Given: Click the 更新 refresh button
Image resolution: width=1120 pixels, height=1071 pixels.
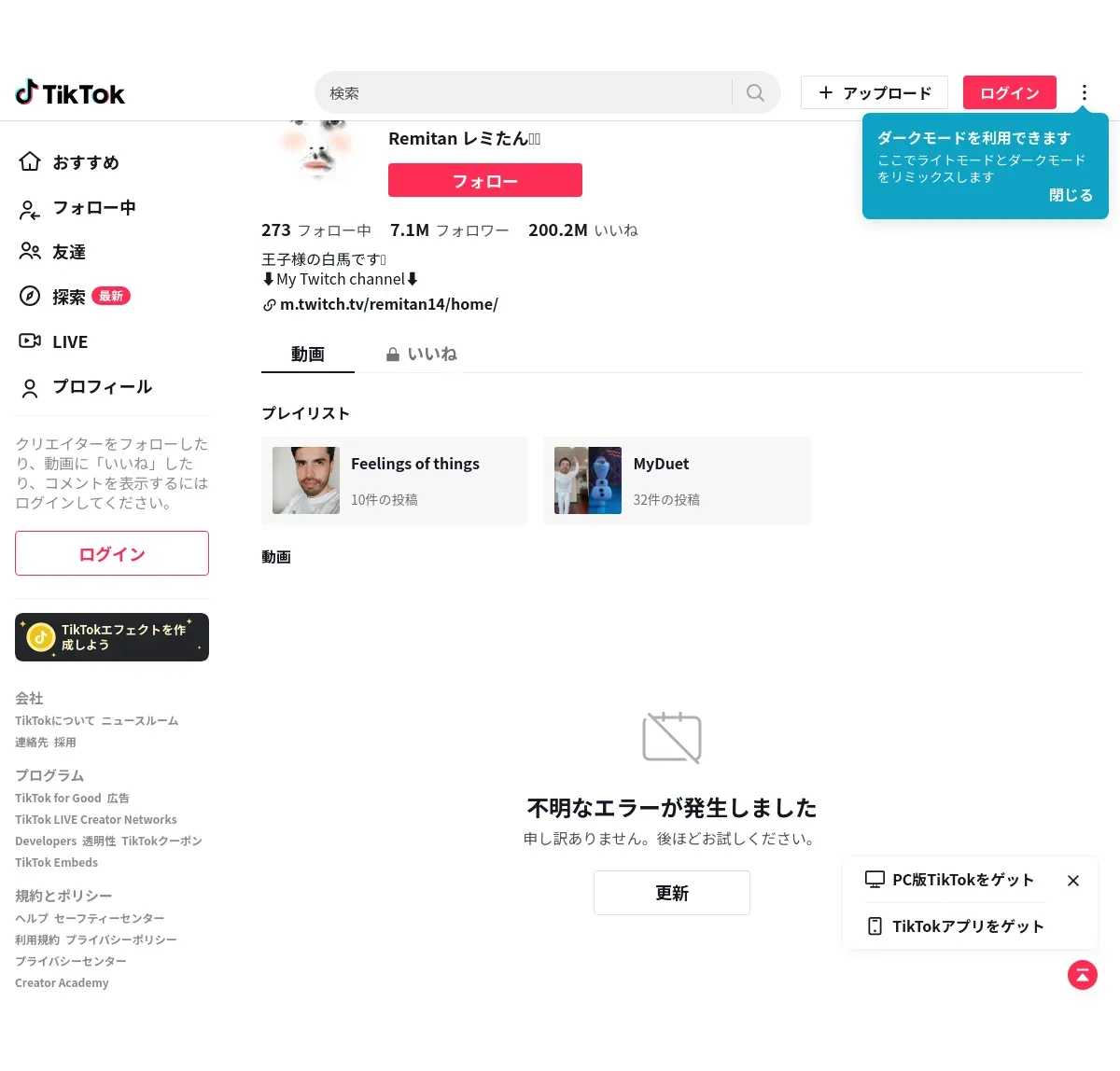Looking at the screenshot, I should click(x=672, y=893).
